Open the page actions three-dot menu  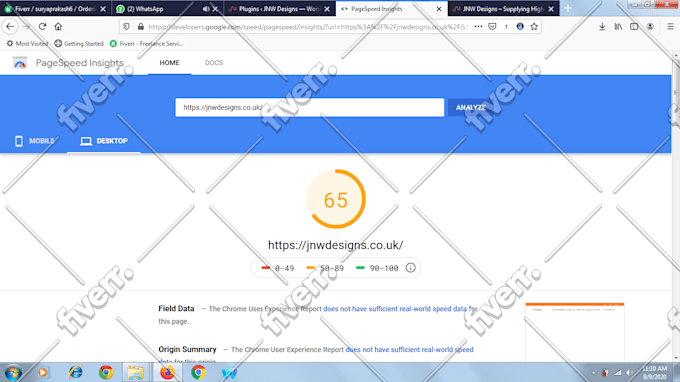pos(478,26)
